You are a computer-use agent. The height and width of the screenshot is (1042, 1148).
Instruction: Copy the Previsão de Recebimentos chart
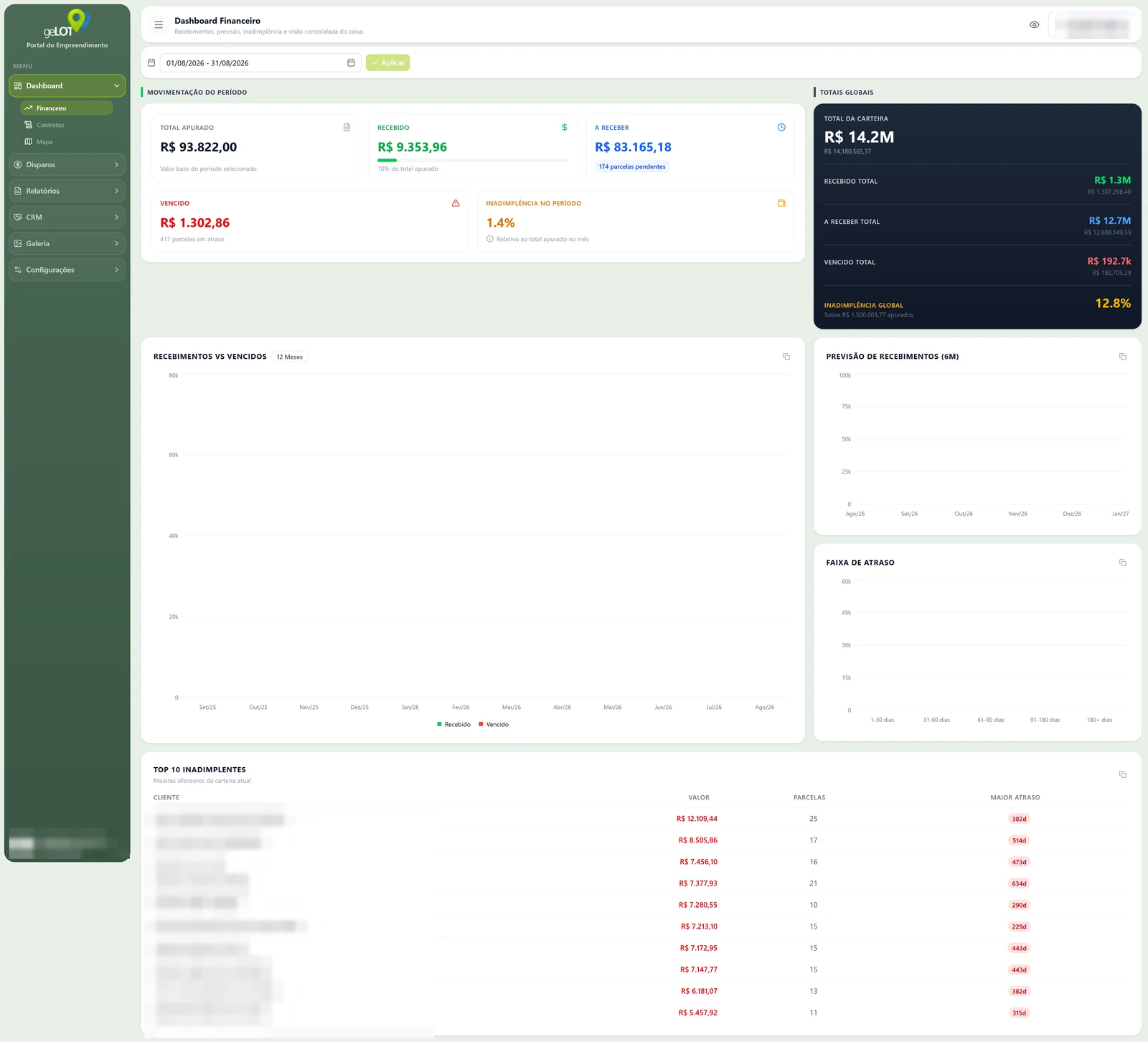point(1123,357)
